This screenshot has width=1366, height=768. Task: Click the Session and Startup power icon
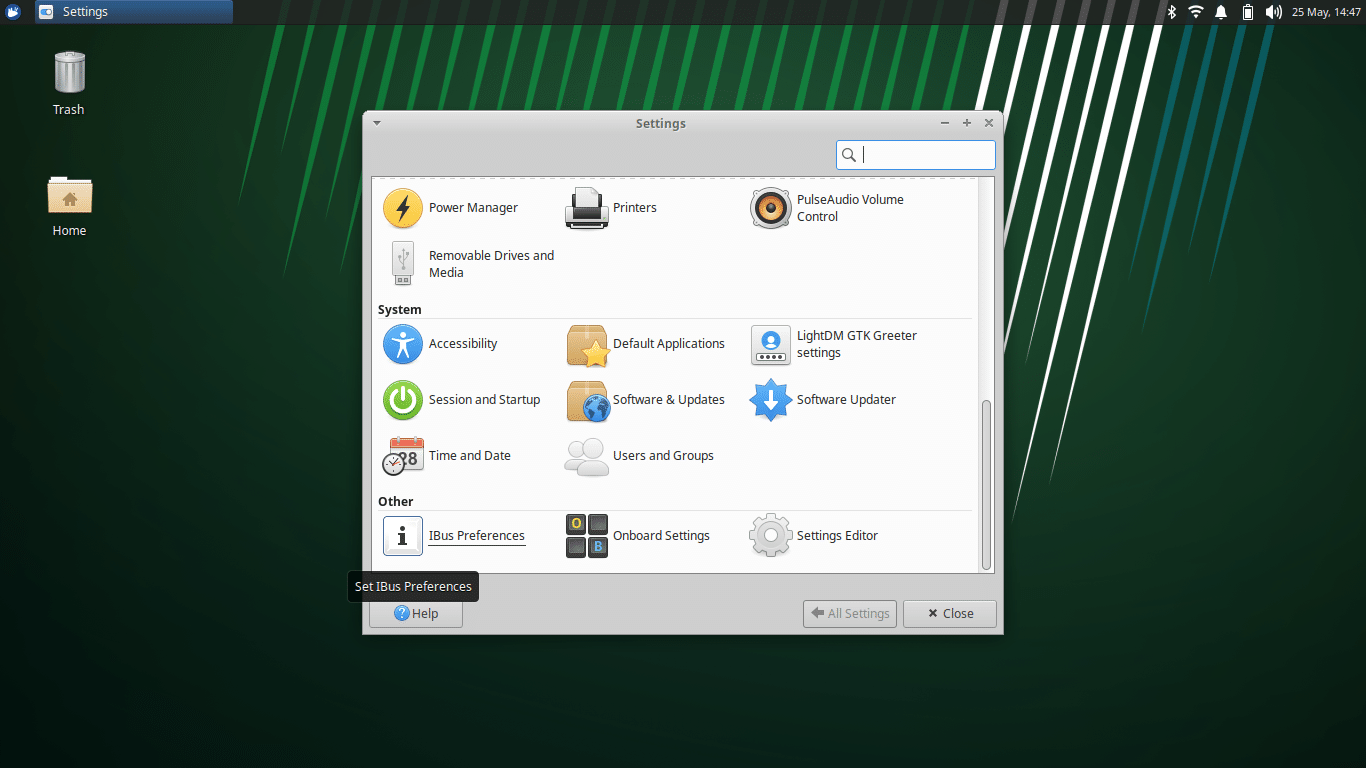pyautogui.click(x=403, y=400)
